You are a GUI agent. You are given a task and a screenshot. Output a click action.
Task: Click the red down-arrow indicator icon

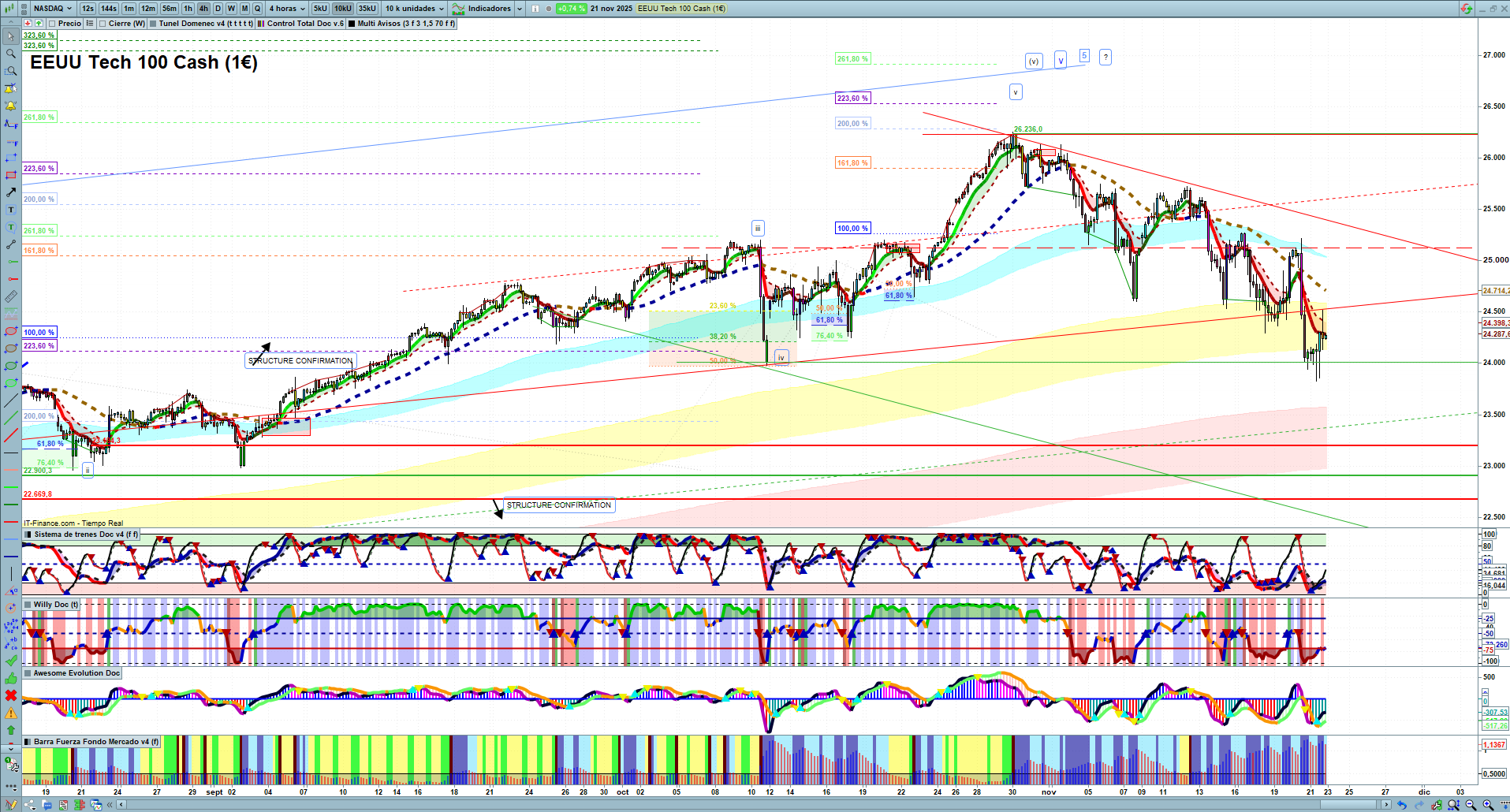[x=28, y=24]
